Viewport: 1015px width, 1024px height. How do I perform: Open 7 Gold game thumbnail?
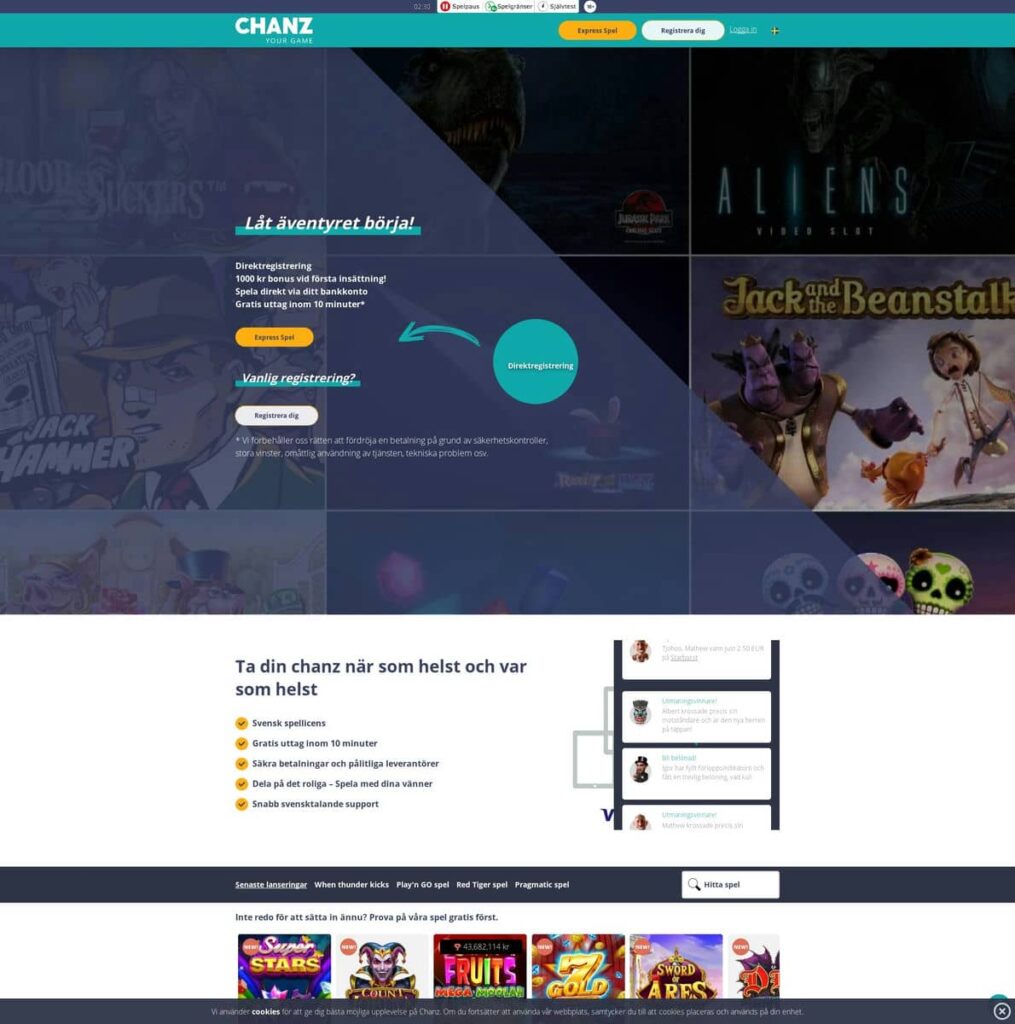(578, 966)
